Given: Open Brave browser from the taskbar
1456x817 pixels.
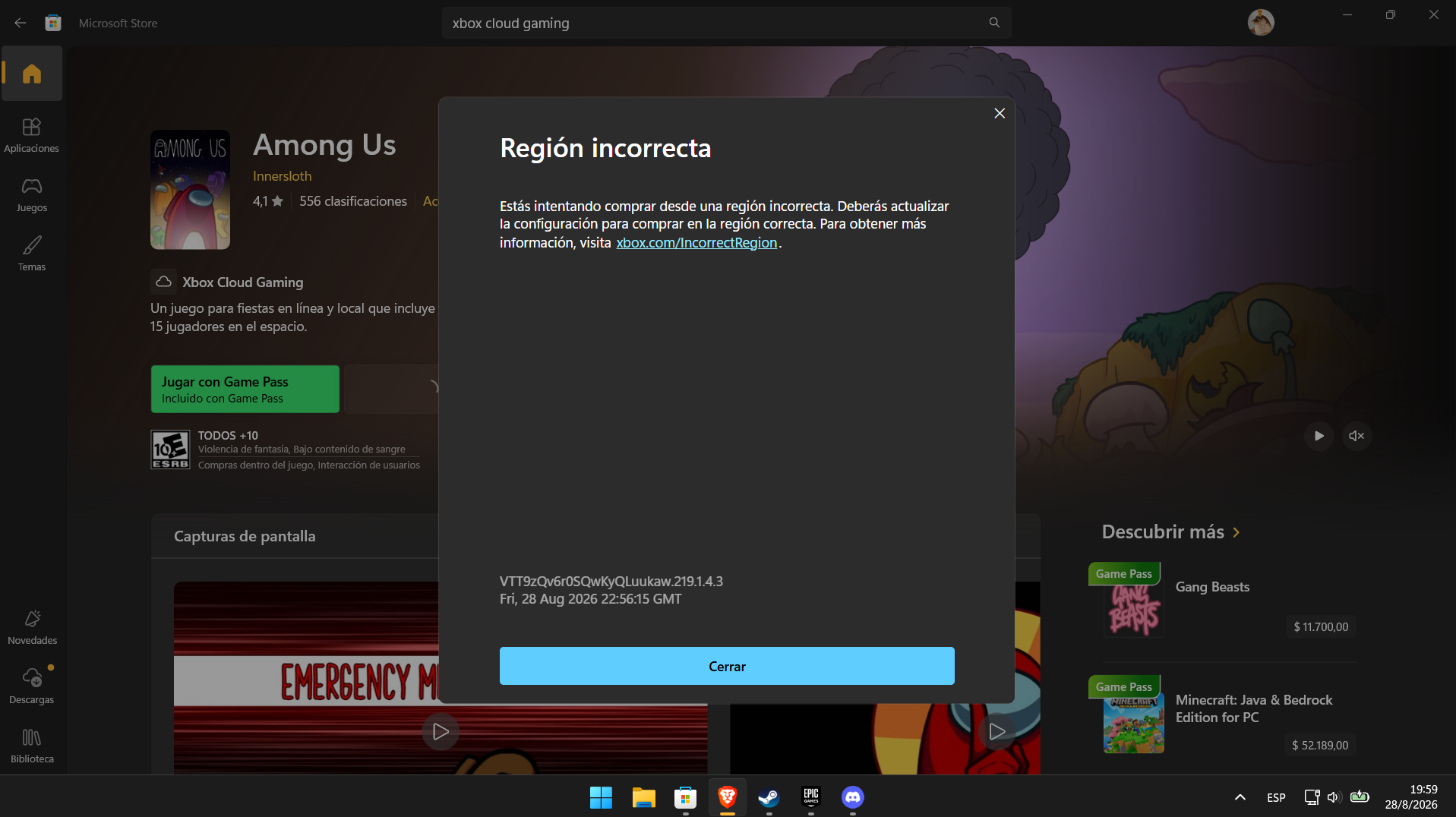Looking at the screenshot, I should pyautogui.click(x=728, y=797).
